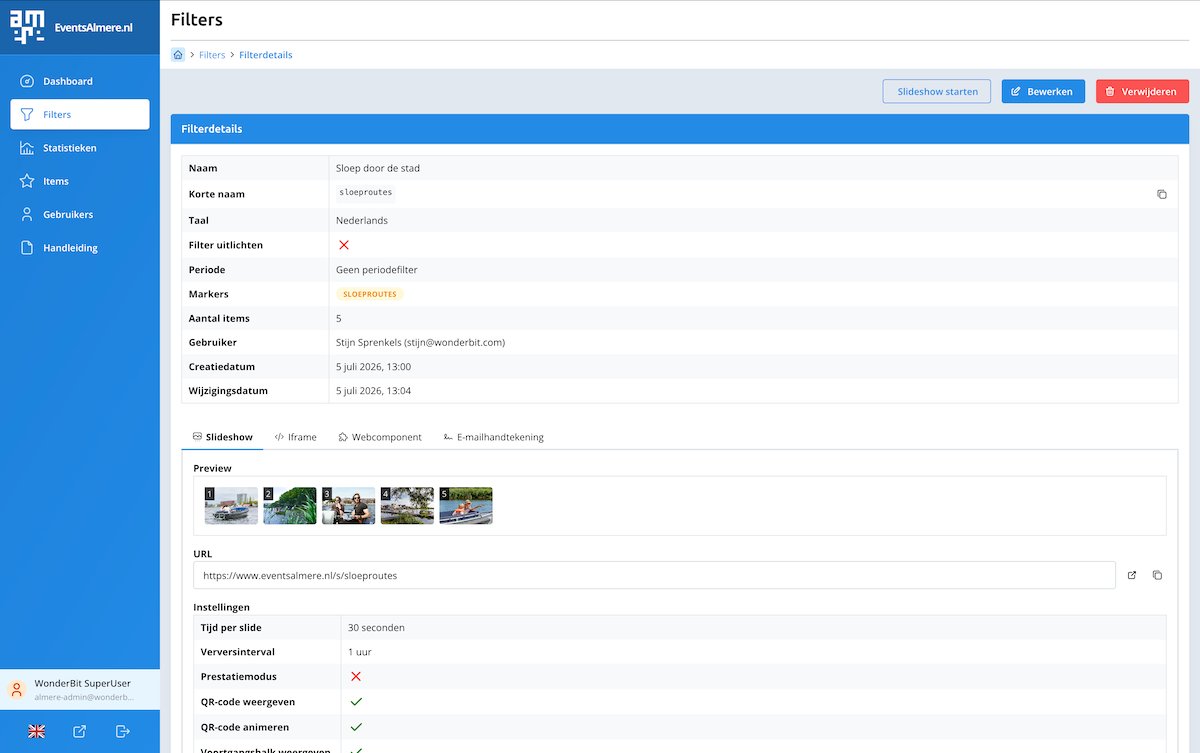The image size is (1200, 753).
Task: Select preview thumbnail number 2
Action: point(290,506)
